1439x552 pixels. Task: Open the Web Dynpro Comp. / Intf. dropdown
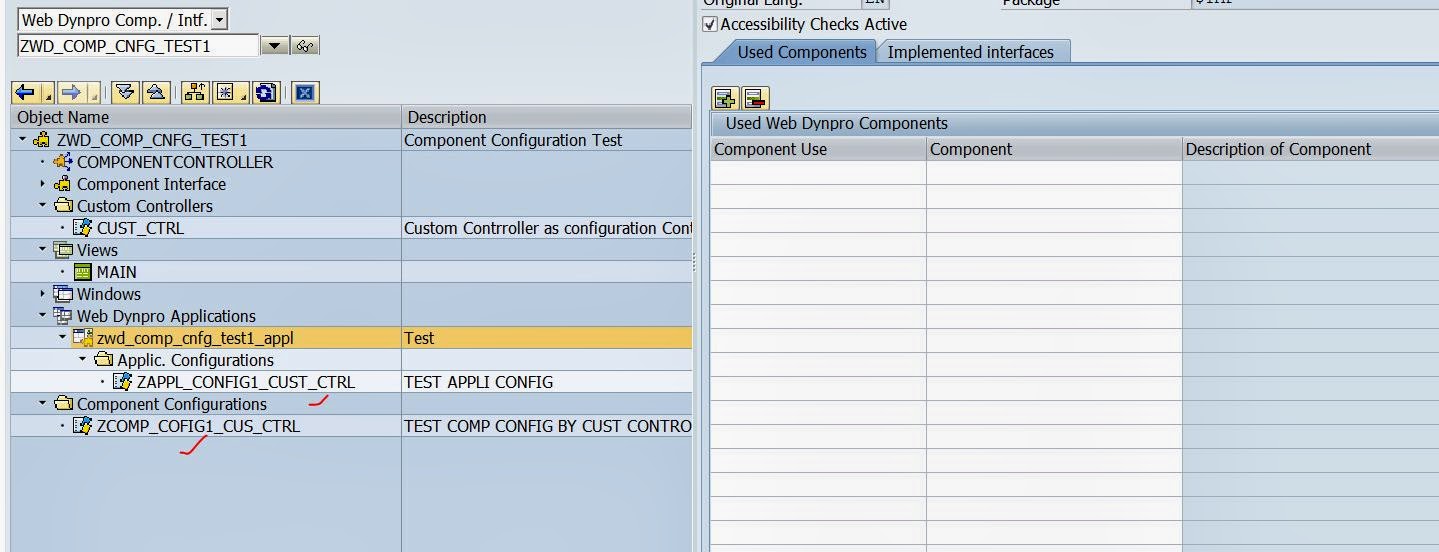220,20
